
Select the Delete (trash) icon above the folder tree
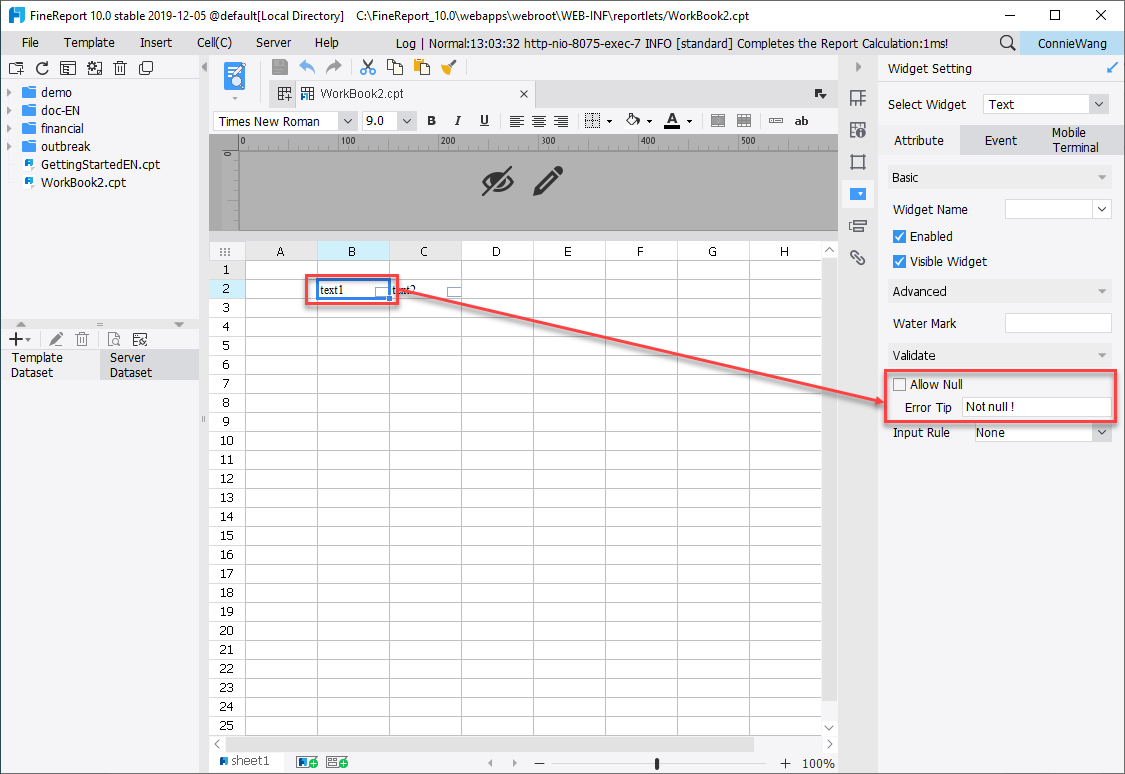(x=120, y=67)
